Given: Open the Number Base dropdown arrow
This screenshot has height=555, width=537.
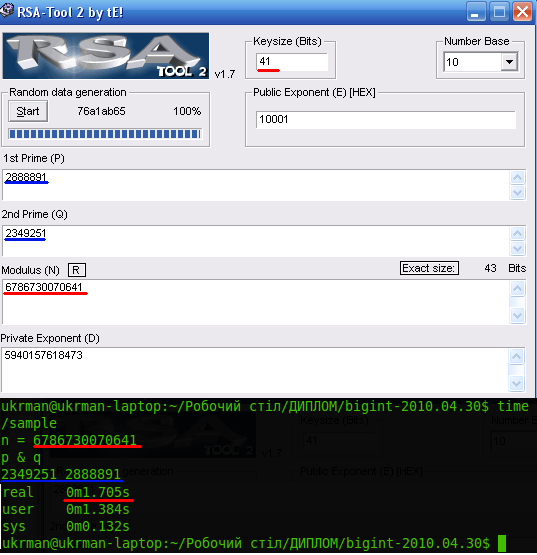Looking at the screenshot, I should pyautogui.click(x=509, y=62).
